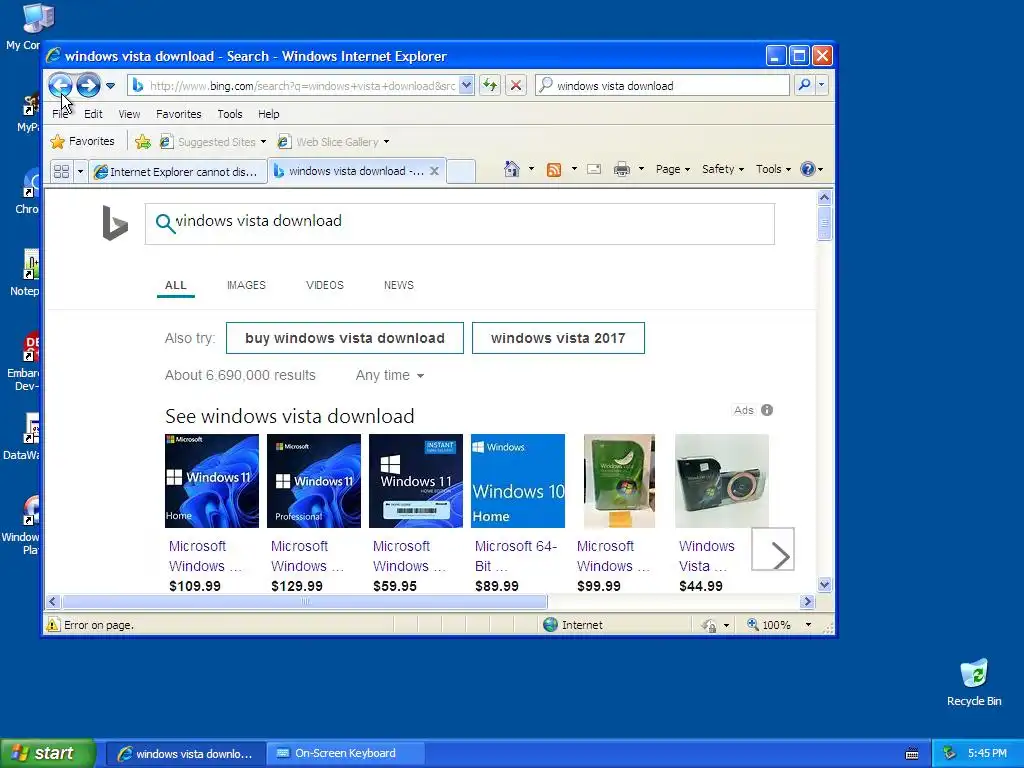The height and width of the screenshot is (768, 1024).
Task: Click the blue Help question mark icon
Action: (x=808, y=169)
